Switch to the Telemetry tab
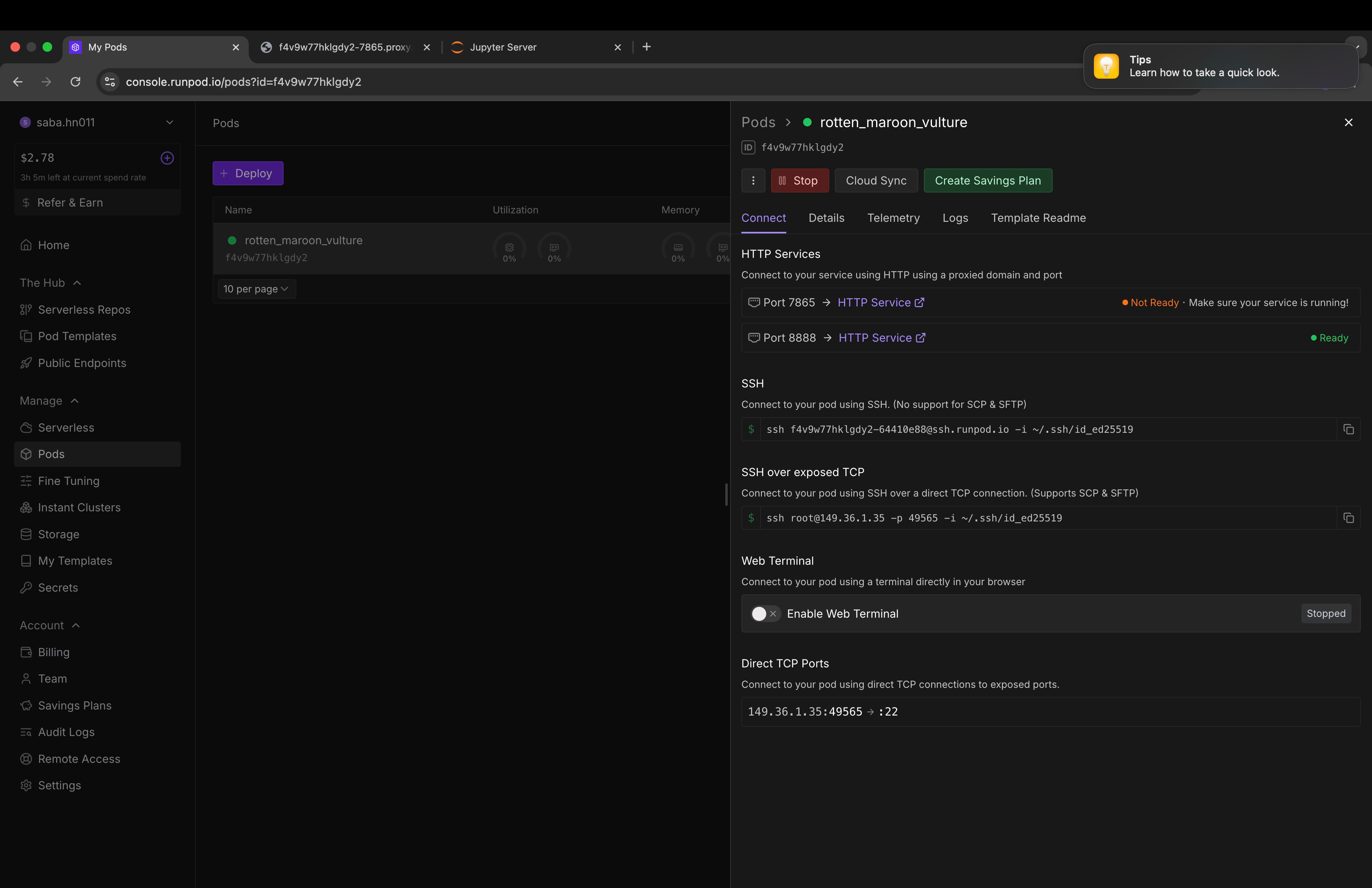The image size is (1372, 888). (893, 218)
